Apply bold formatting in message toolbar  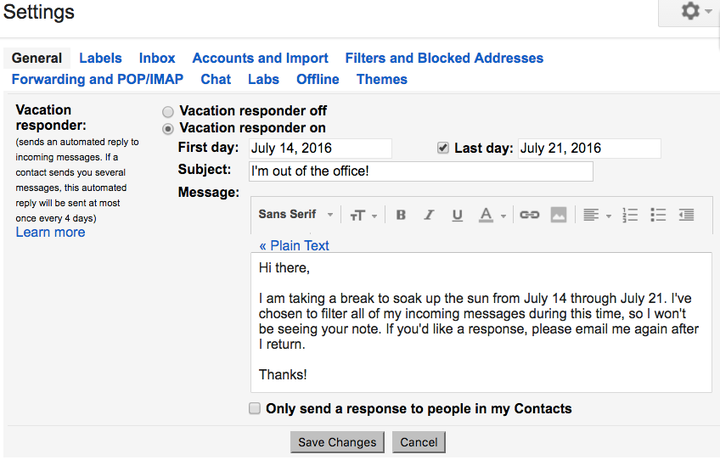[x=401, y=215]
